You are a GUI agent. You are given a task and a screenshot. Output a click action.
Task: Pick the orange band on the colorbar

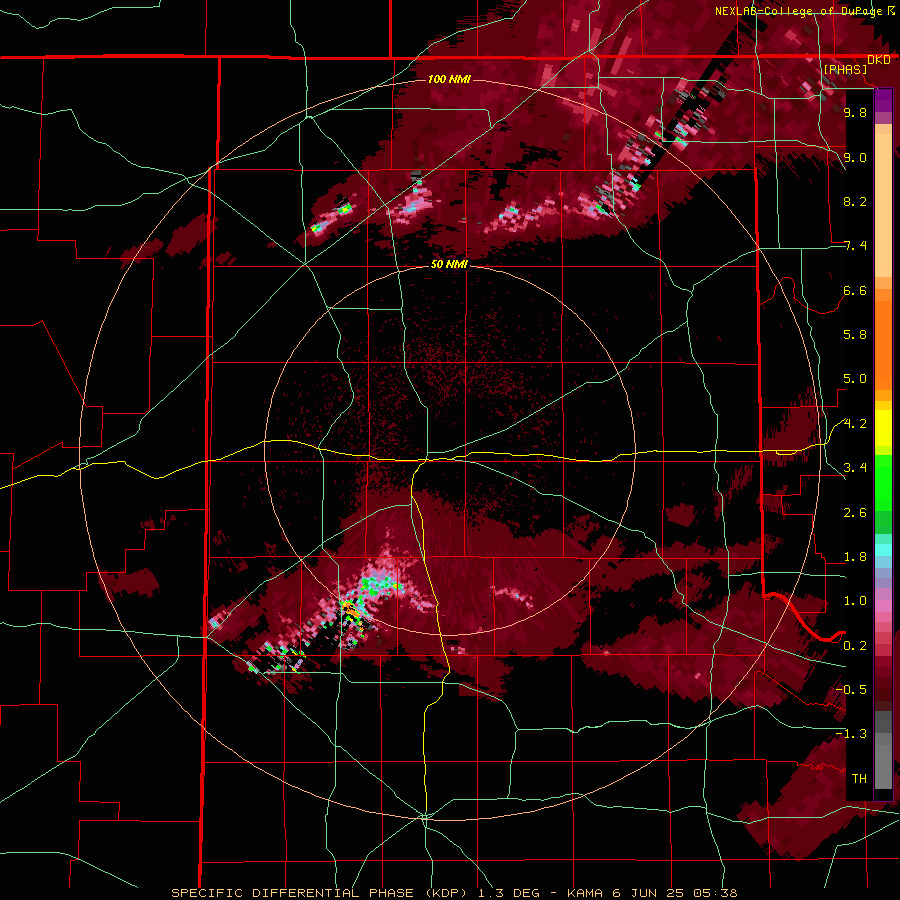click(883, 344)
